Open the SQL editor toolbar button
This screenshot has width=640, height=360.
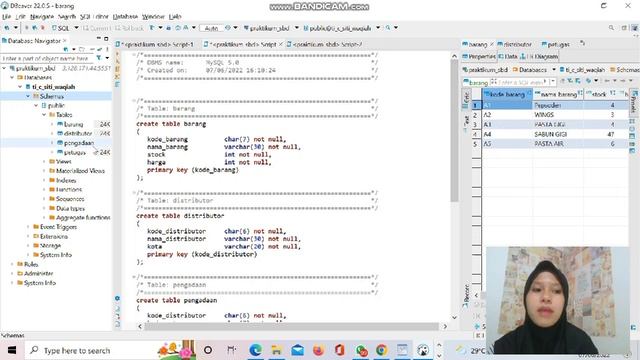[61, 28]
